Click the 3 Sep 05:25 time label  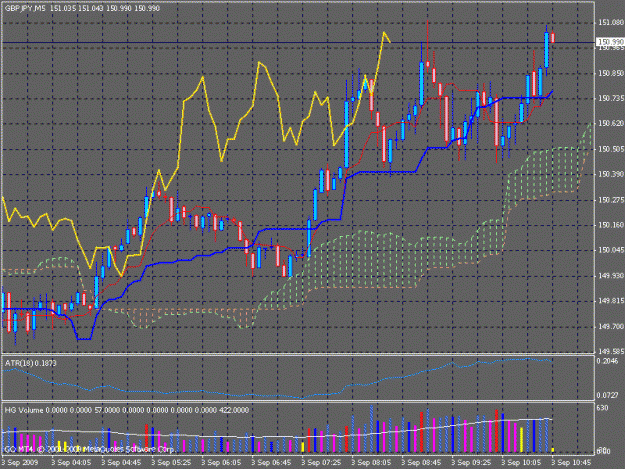(x=171, y=463)
